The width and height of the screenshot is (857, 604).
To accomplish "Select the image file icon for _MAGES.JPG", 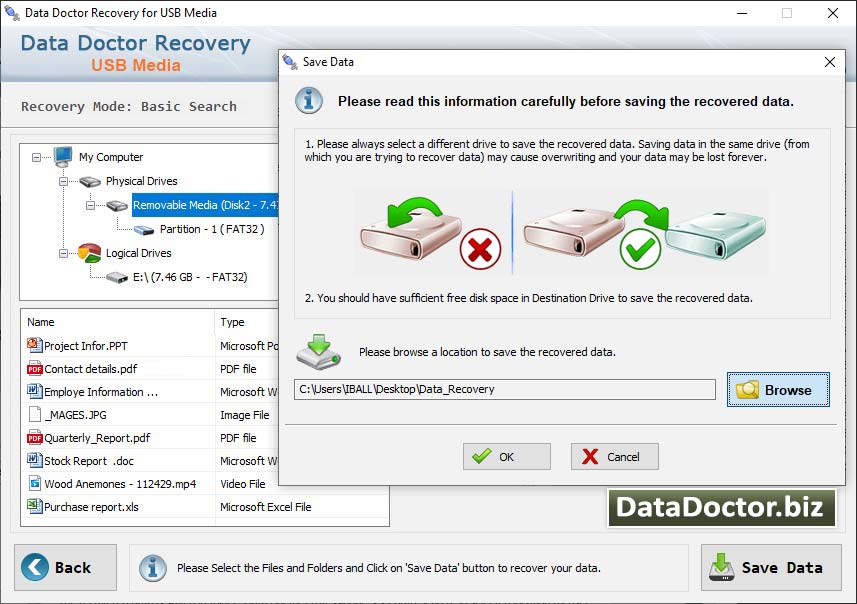I will coord(33,414).
